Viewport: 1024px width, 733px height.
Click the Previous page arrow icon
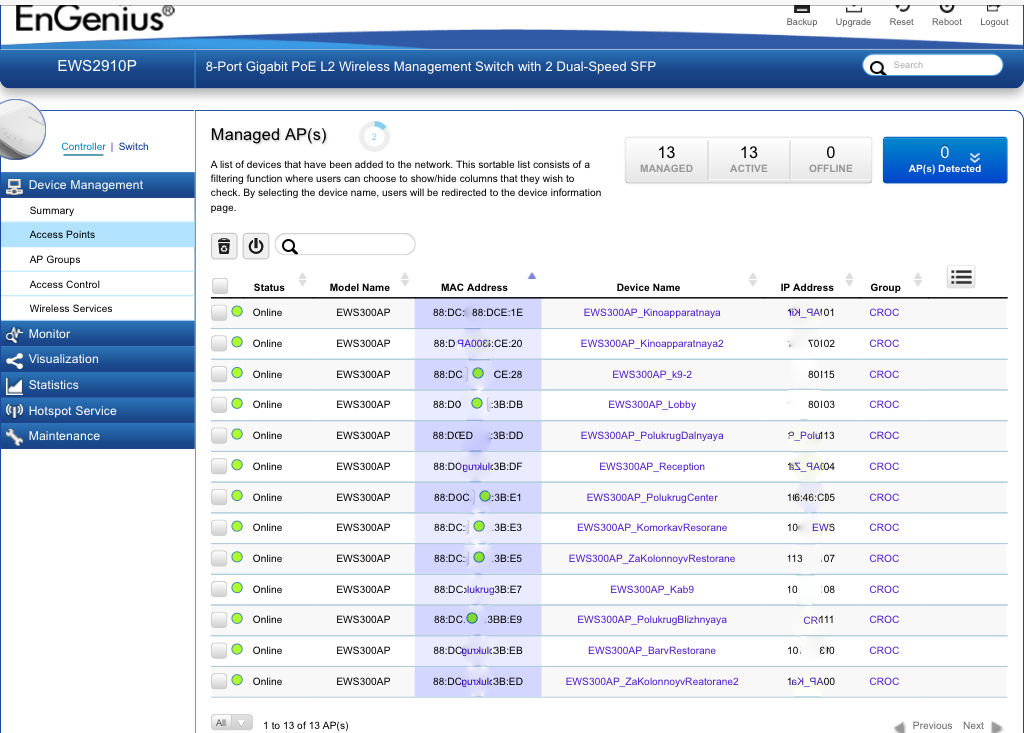(900, 726)
